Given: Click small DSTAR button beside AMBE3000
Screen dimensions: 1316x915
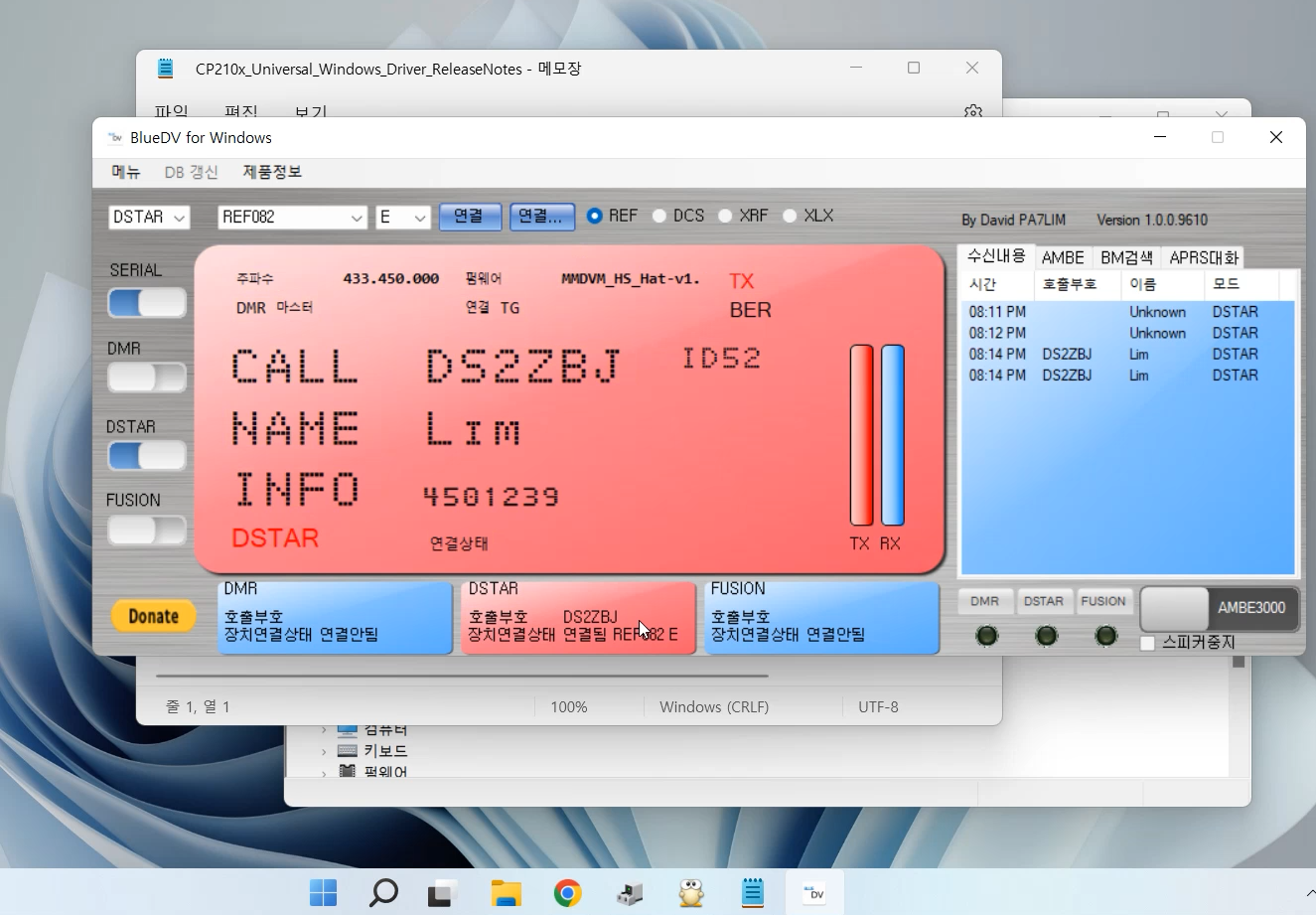Looking at the screenshot, I should (1044, 601).
